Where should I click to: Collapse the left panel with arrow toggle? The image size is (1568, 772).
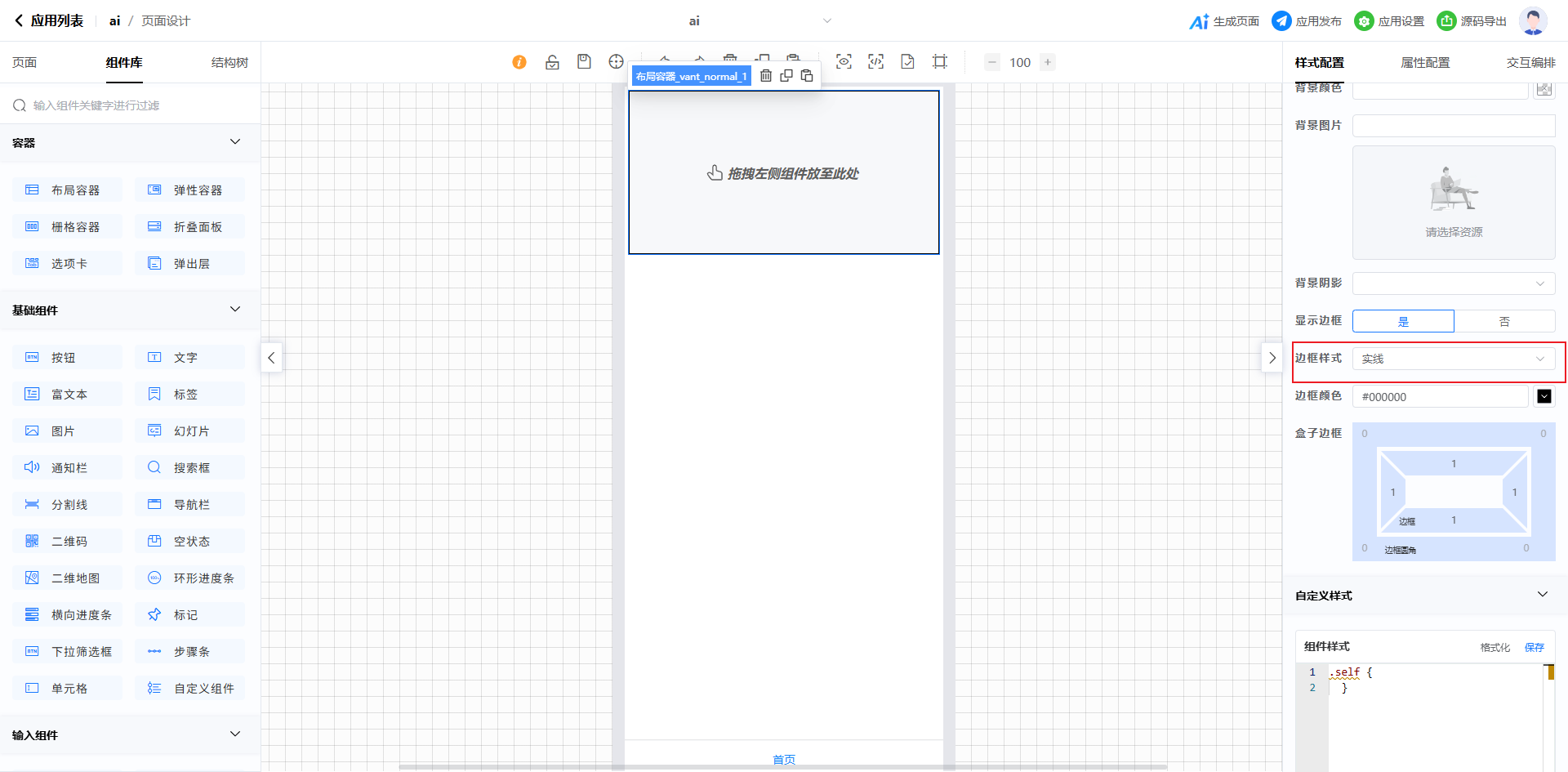point(271,358)
